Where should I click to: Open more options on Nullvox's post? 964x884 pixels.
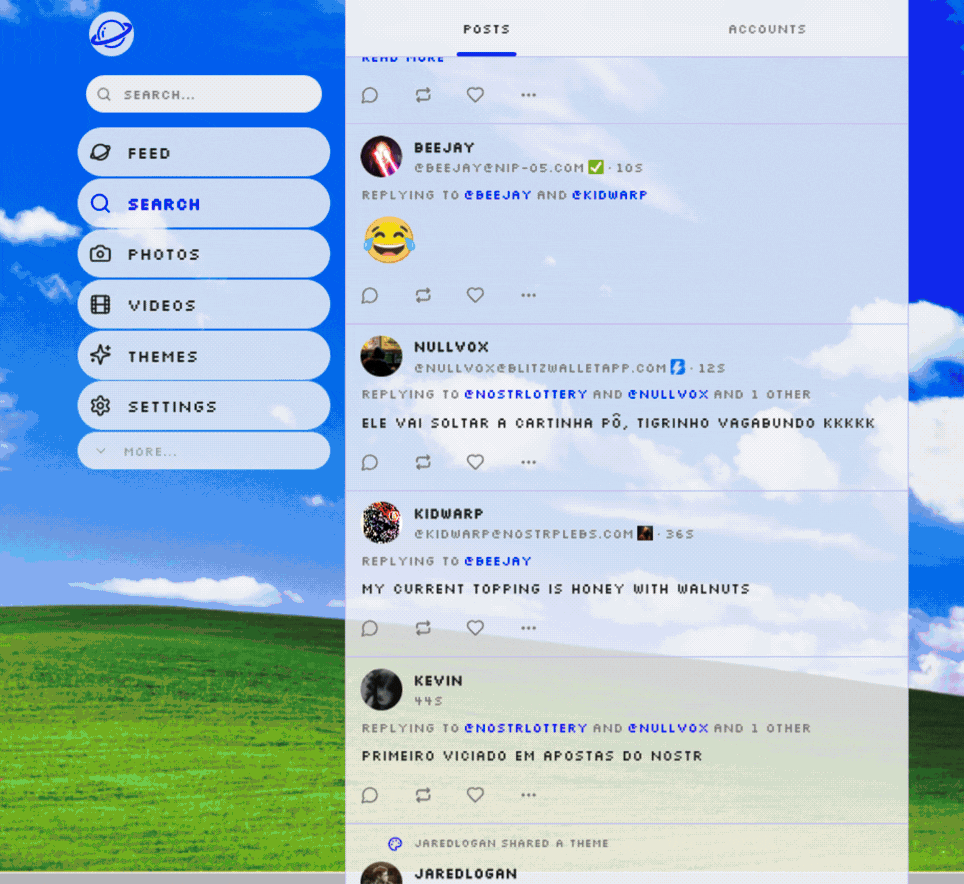pyautogui.click(x=528, y=462)
